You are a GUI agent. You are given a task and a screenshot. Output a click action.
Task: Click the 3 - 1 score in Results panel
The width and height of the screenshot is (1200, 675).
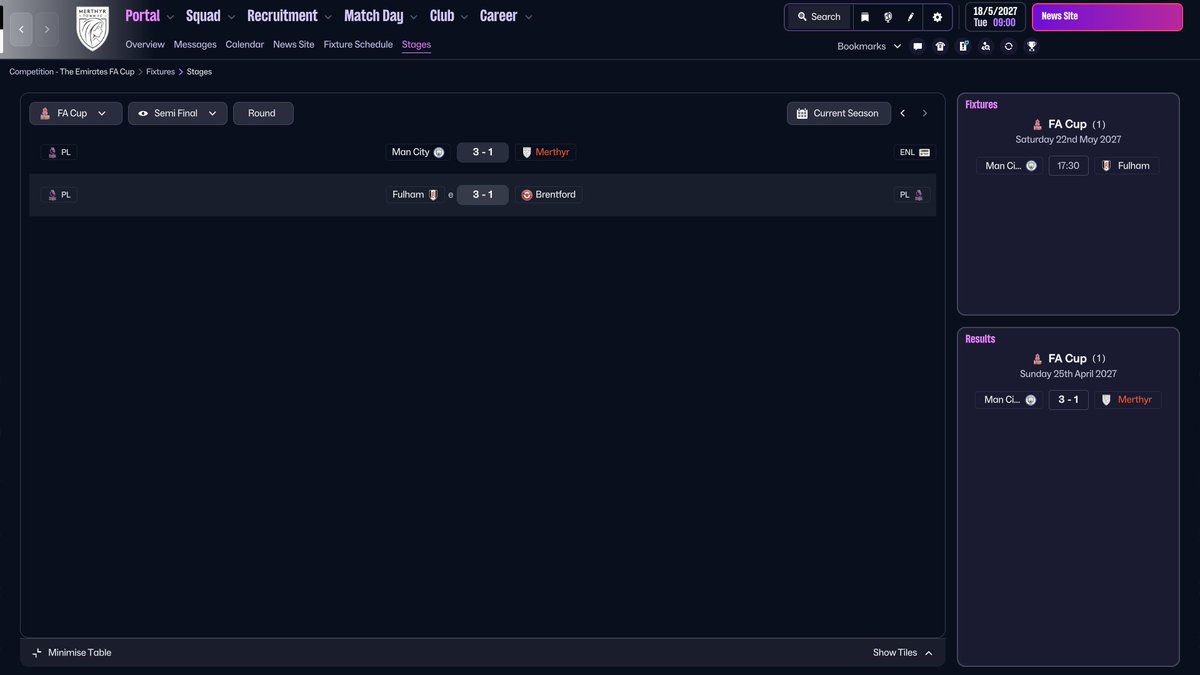[x=1068, y=400]
